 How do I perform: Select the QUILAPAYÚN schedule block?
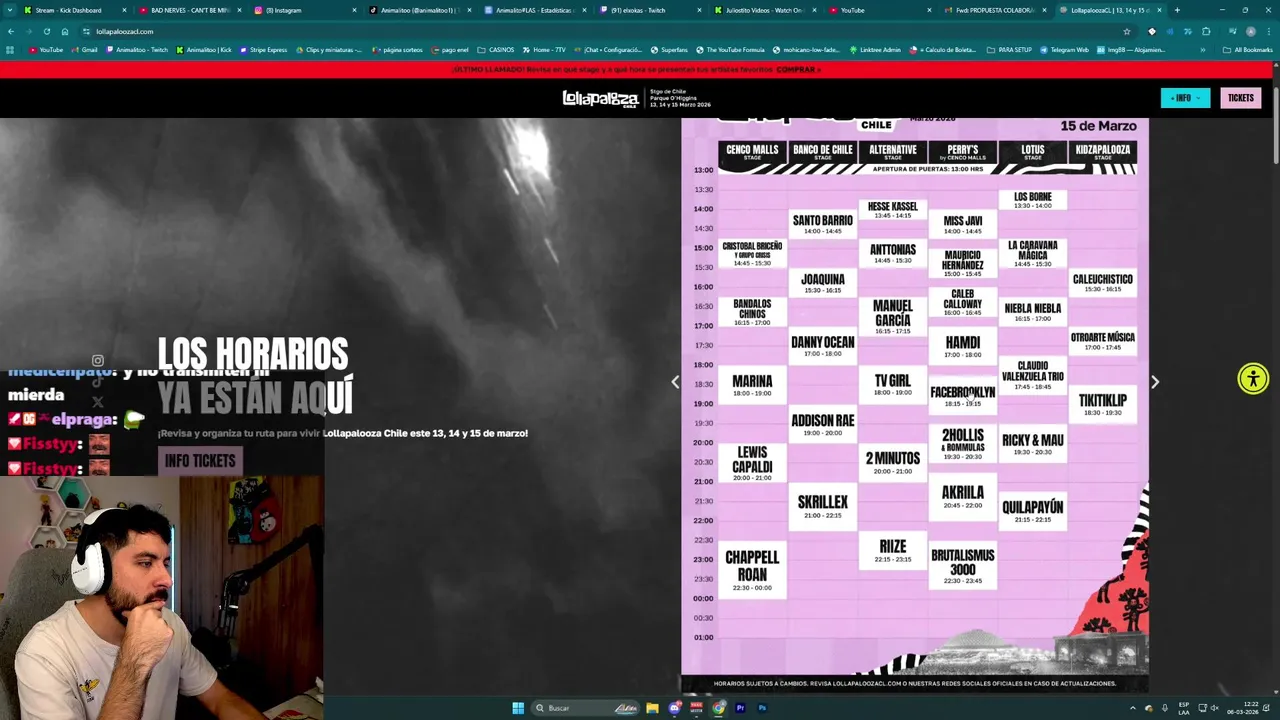(x=1032, y=511)
